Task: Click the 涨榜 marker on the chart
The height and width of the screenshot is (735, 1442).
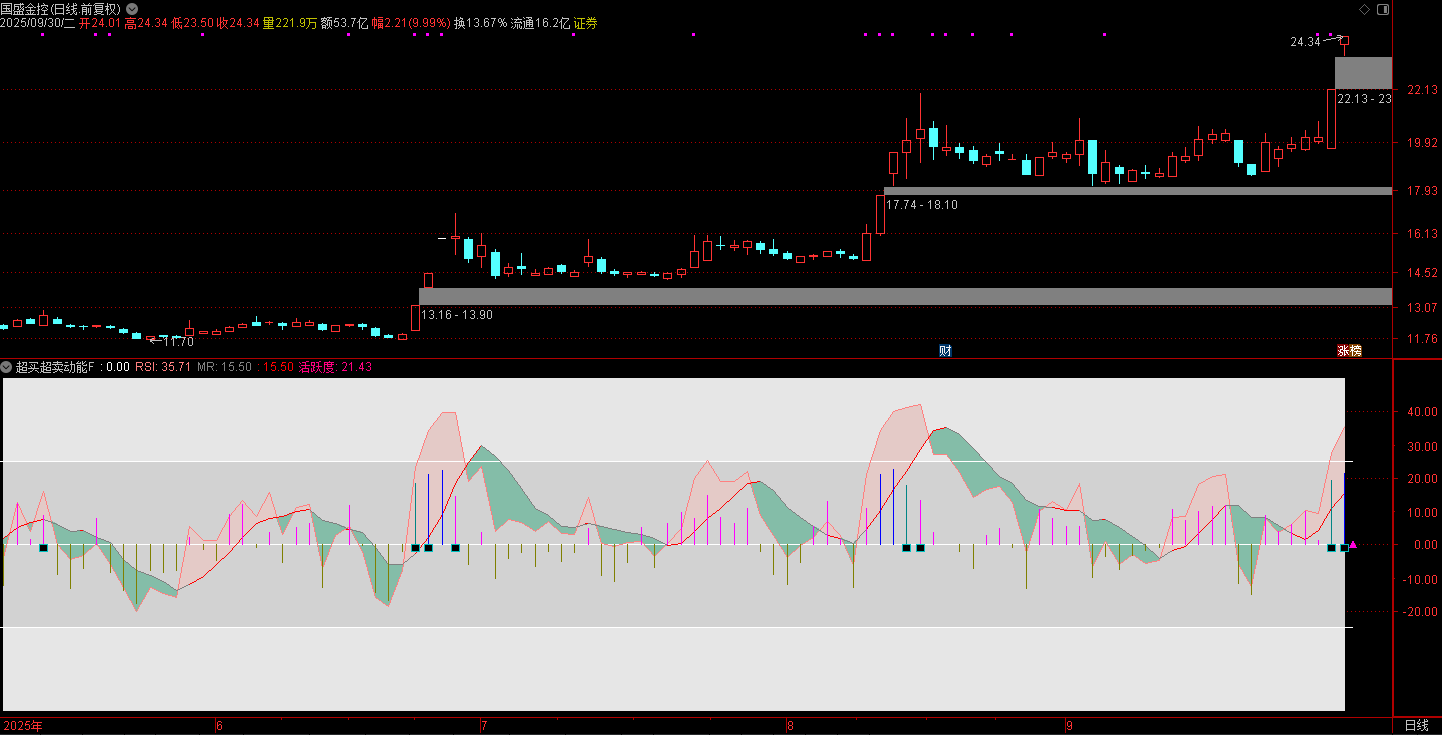Action: [x=1350, y=350]
